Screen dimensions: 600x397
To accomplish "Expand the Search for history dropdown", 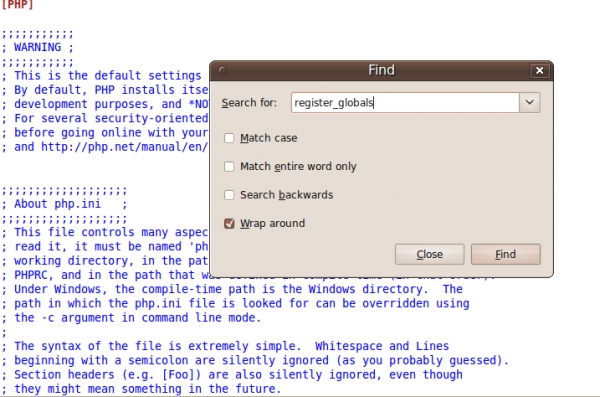I will click(530, 103).
